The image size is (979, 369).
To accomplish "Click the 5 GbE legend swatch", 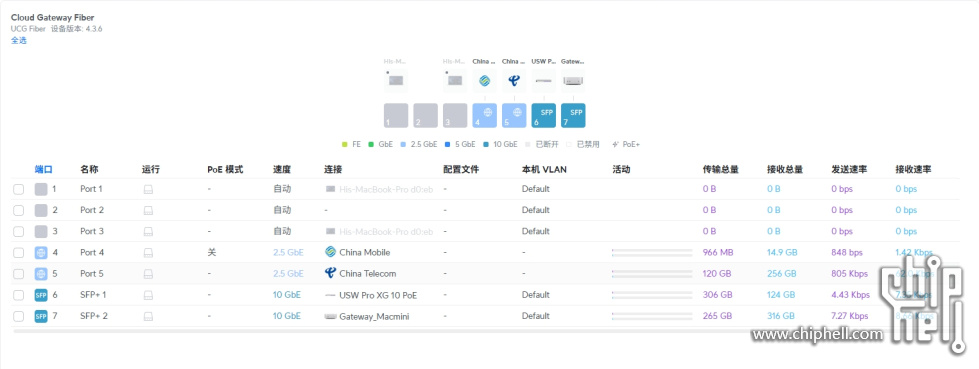I will [448, 144].
